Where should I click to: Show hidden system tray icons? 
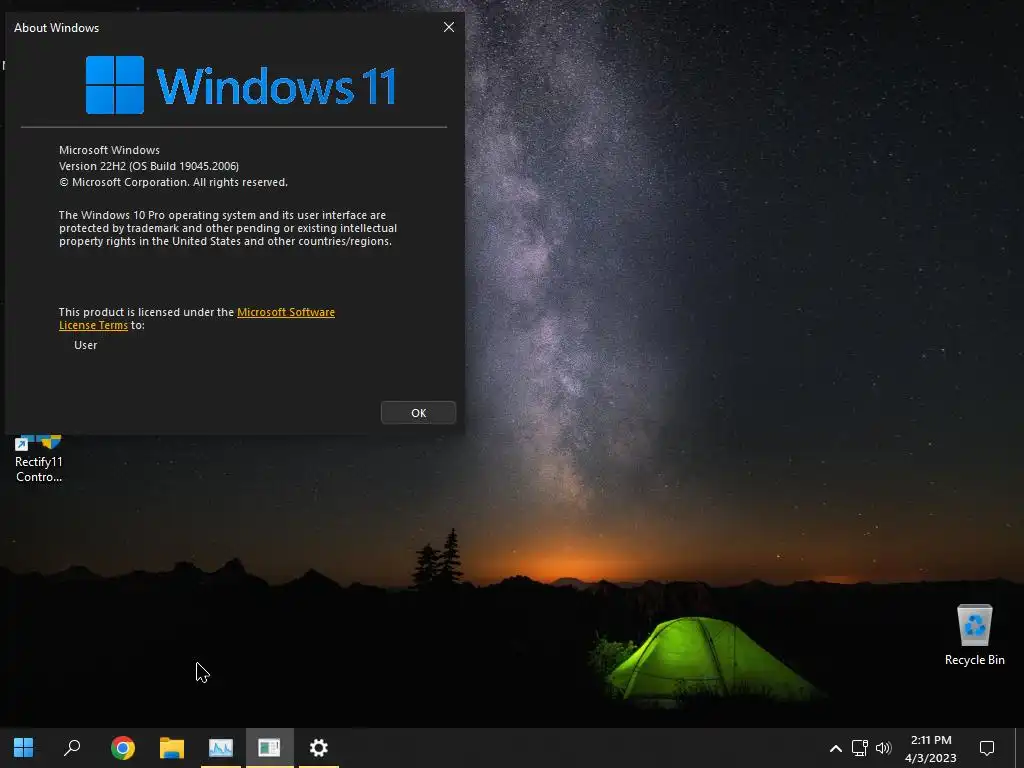[835, 748]
